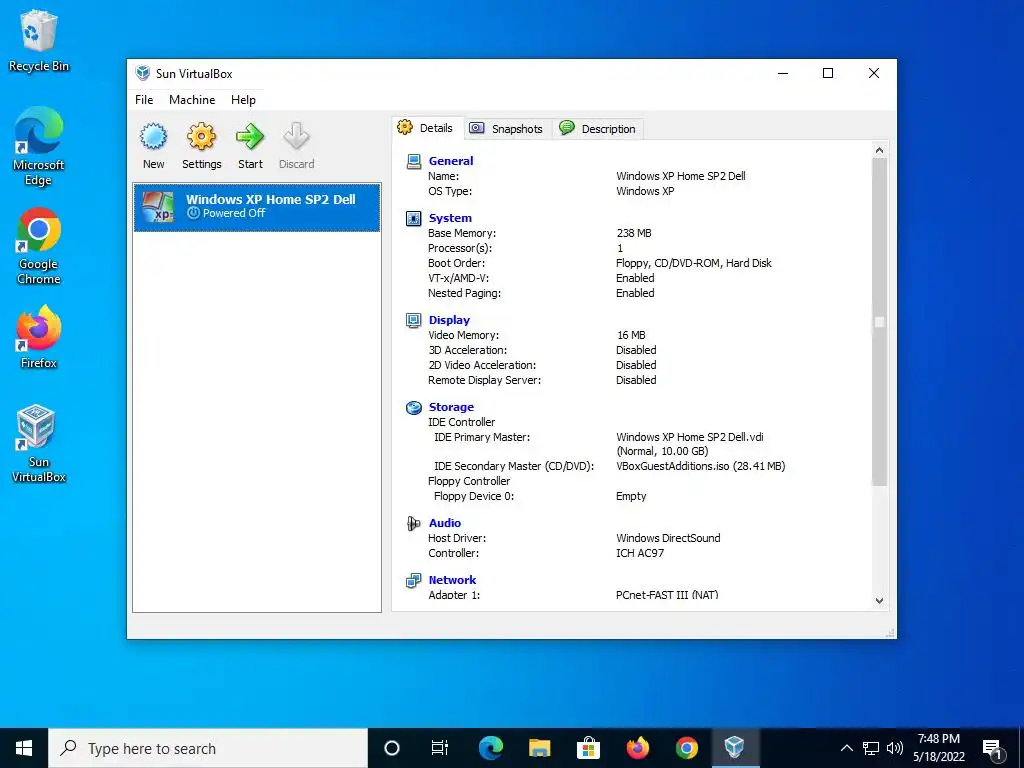
Task: Click the 238 MB base memory value
Action: click(x=633, y=233)
